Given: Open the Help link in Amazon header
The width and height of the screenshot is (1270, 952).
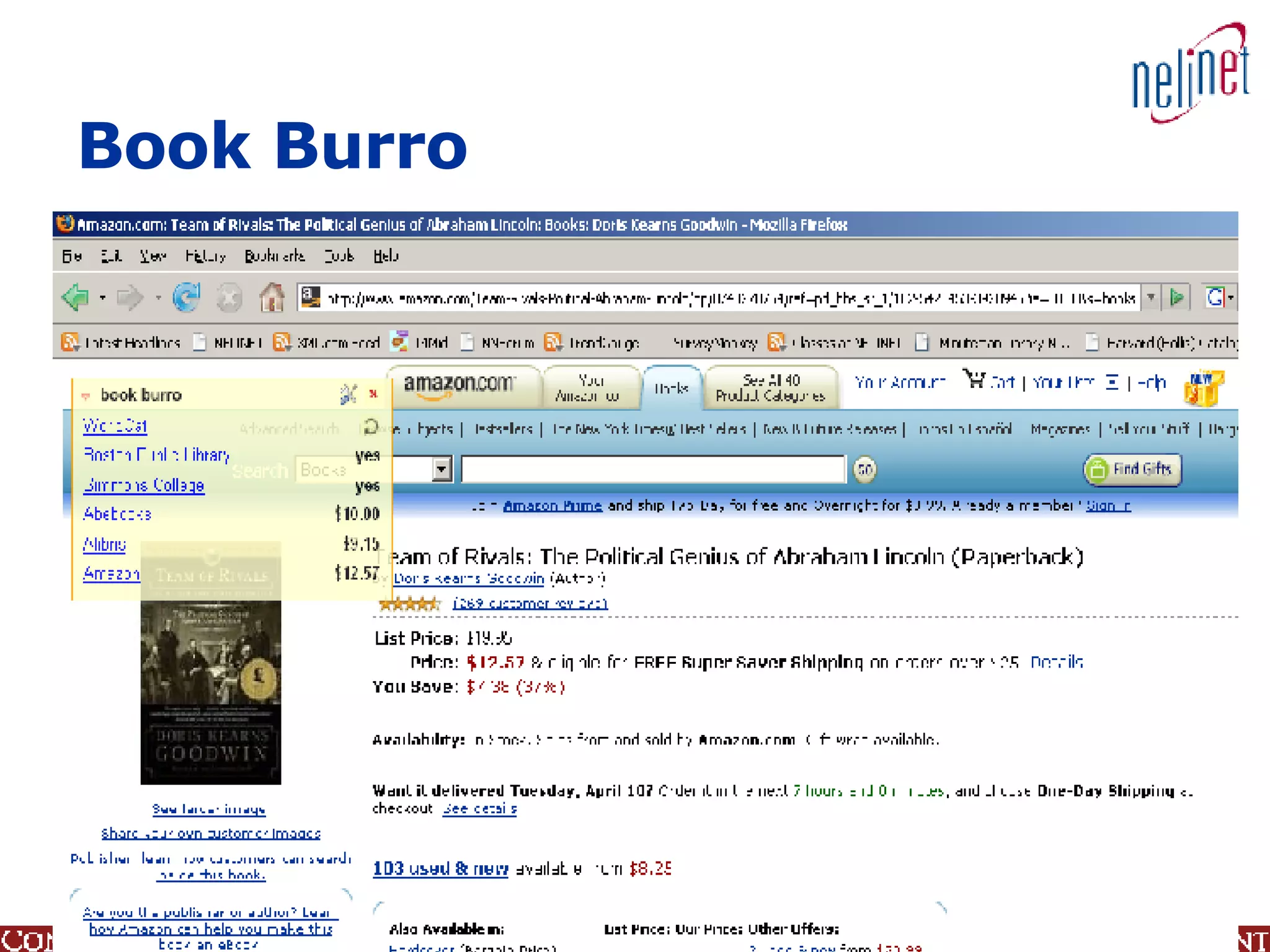Looking at the screenshot, I should point(1152,382).
